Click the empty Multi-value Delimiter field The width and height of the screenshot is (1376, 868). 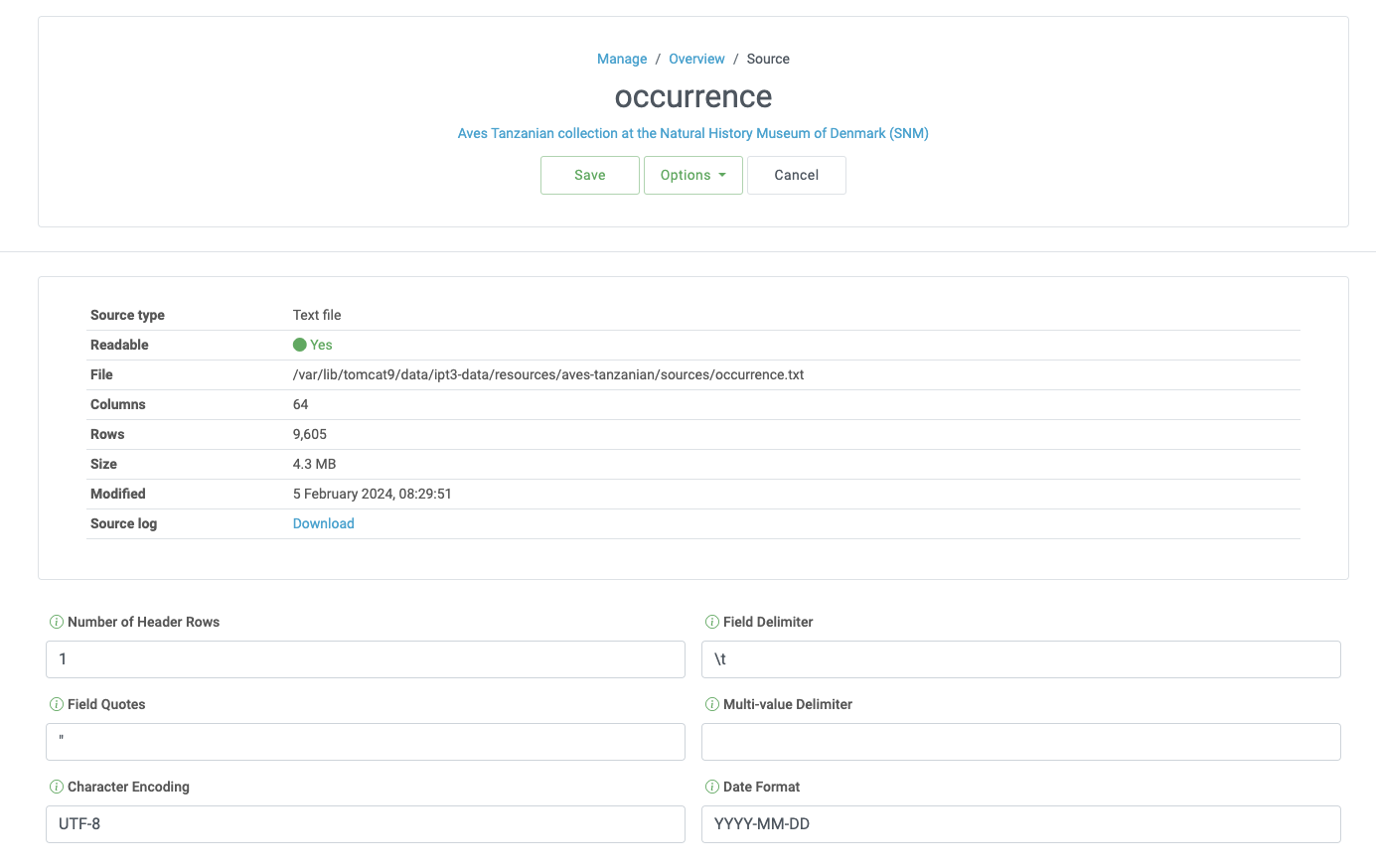coord(1020,741)
